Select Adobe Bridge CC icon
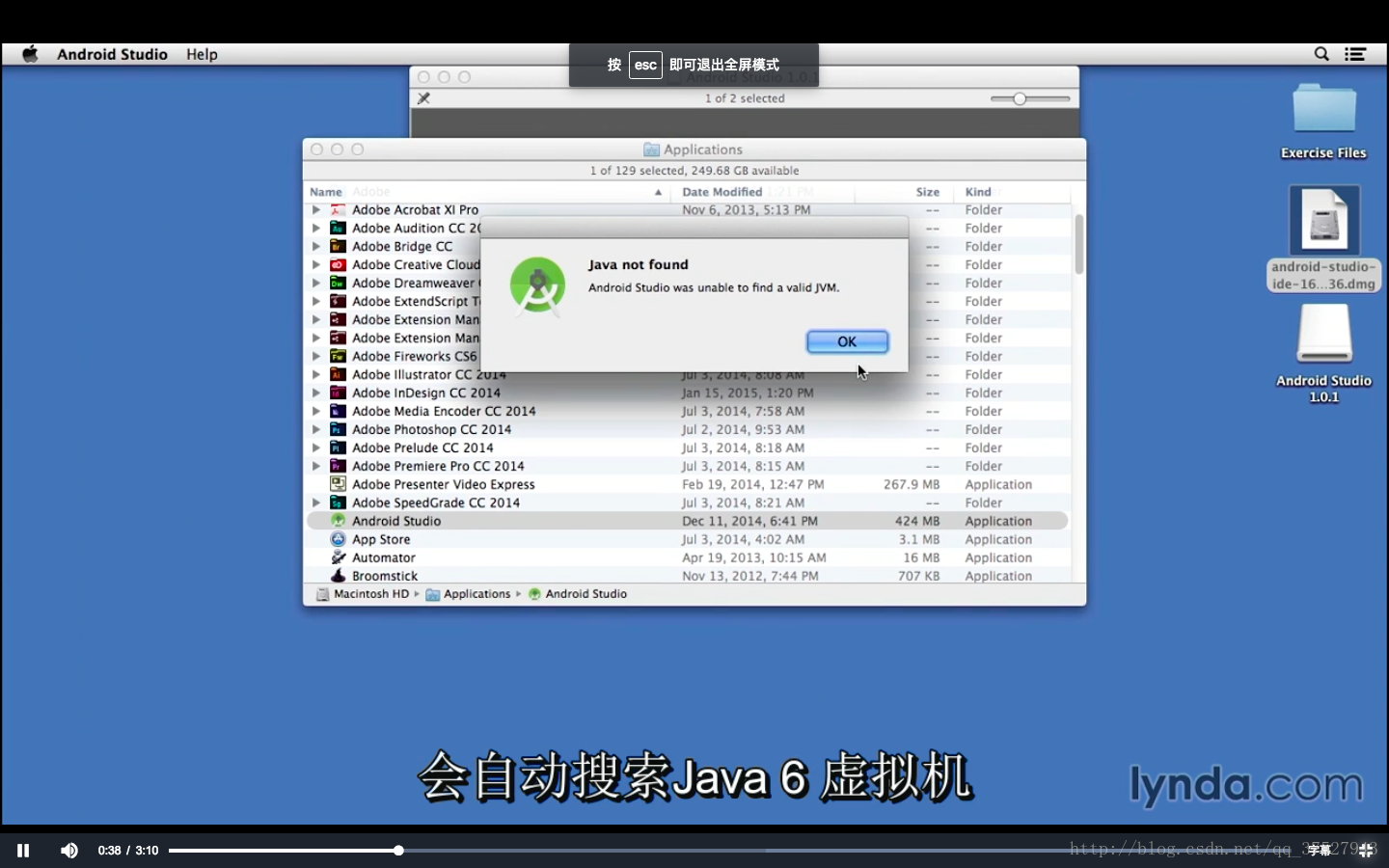 (x=338, y=246)
